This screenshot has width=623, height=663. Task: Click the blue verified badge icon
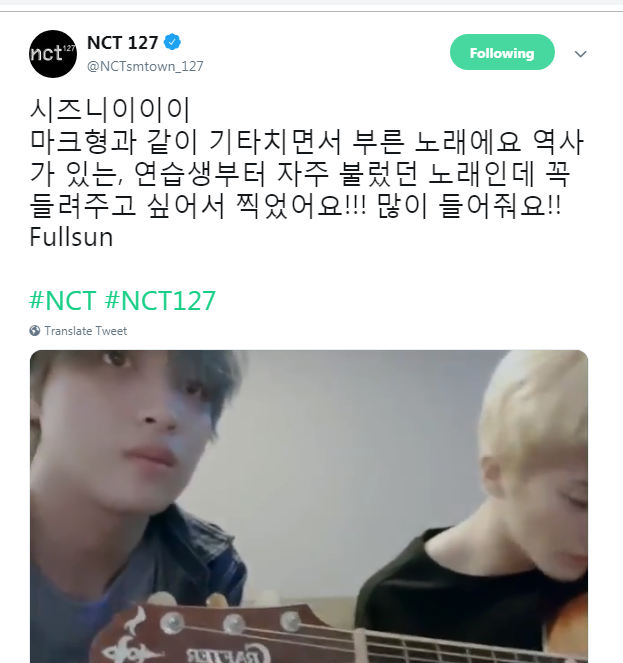click(172, 42)
